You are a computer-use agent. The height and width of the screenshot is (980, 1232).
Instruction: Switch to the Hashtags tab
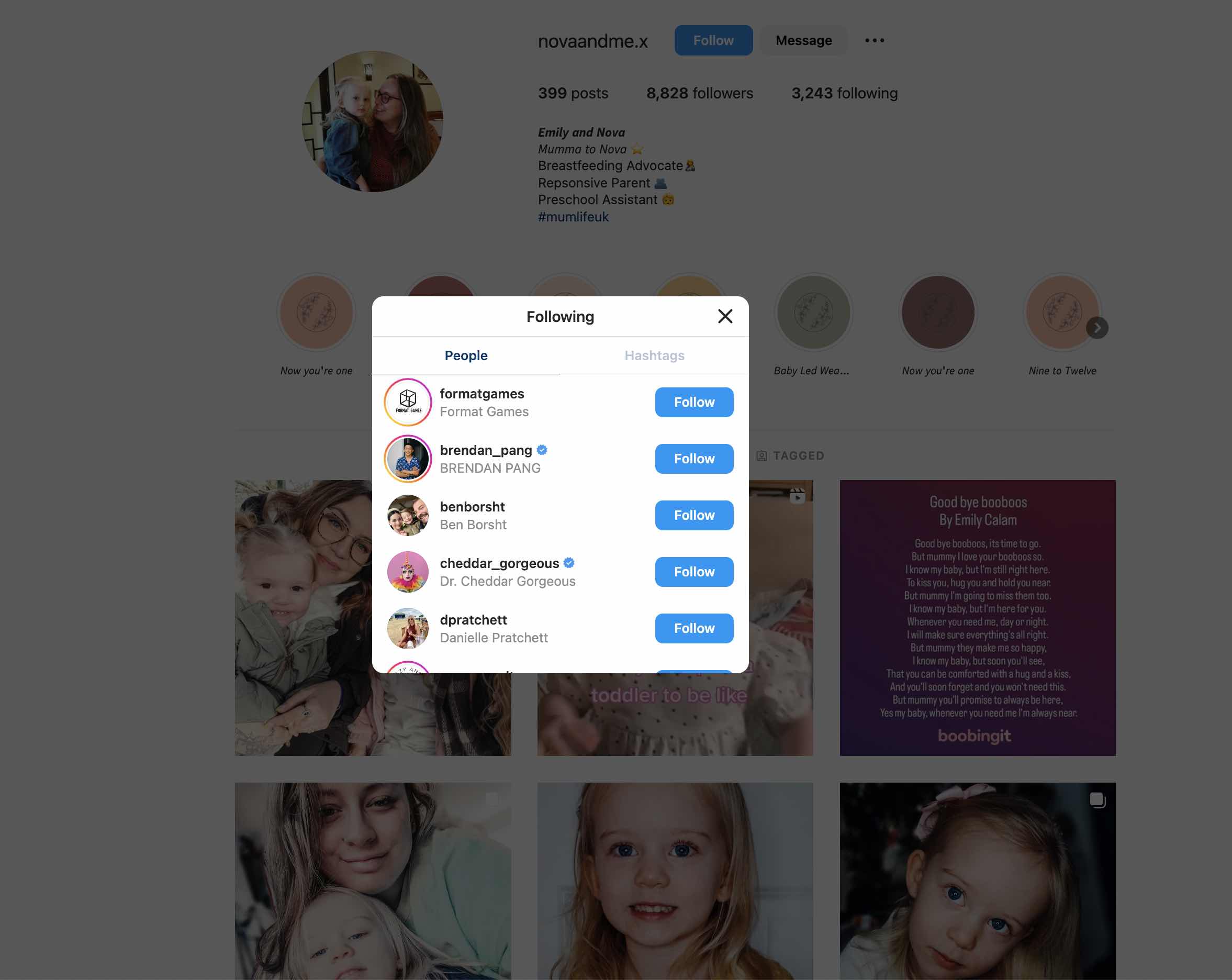[x=655, y=355]
